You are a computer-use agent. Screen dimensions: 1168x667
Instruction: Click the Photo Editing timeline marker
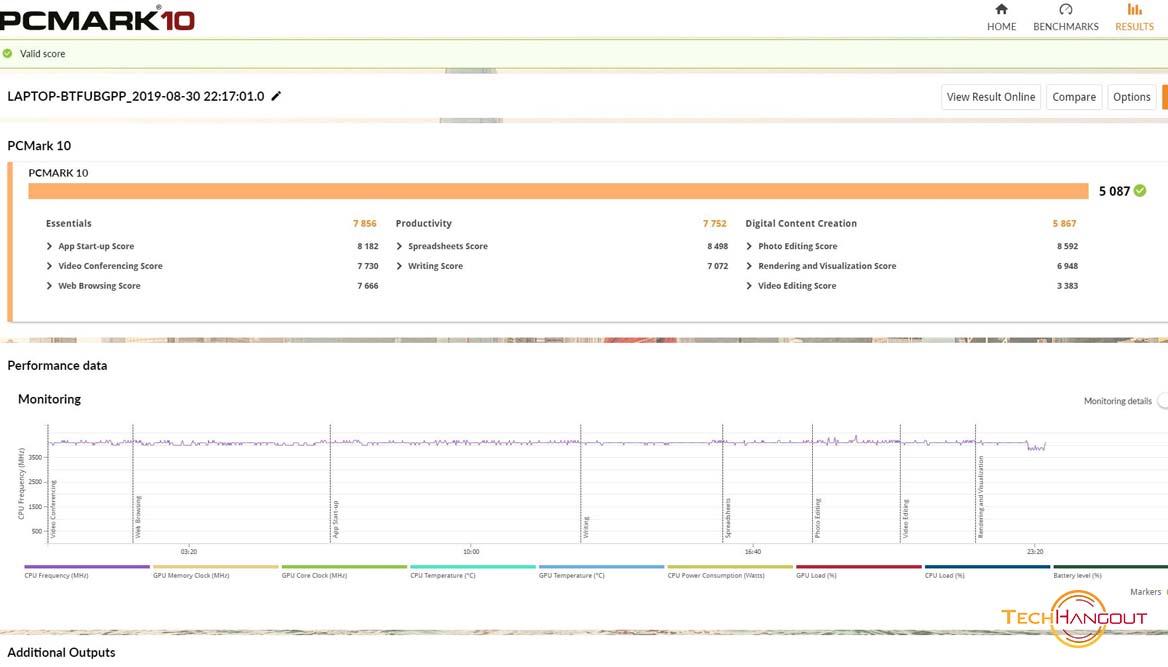(x=817, y=518)
